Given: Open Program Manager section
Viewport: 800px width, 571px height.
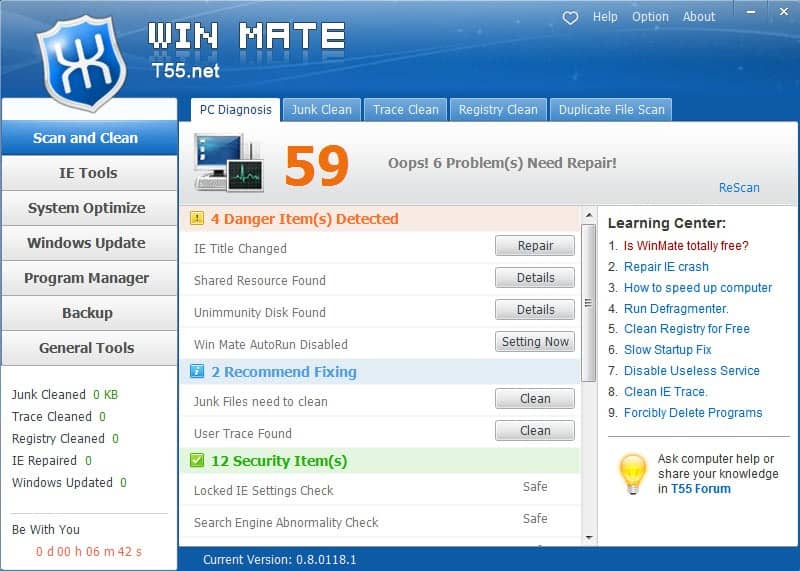Looking at the screenshot, I should (89, 278).
